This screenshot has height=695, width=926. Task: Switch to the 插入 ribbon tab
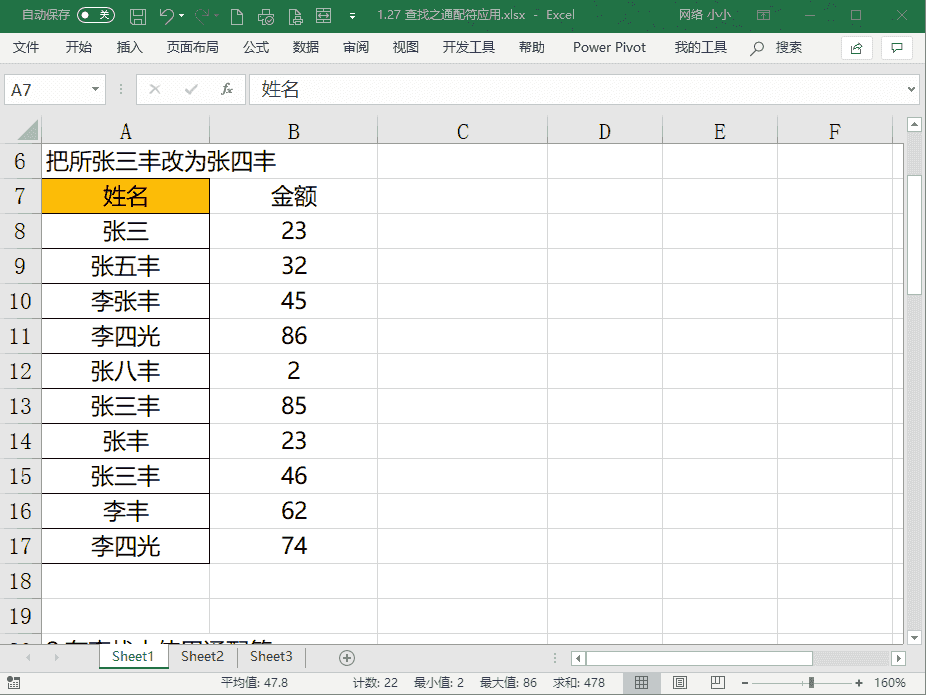point(129,47)
